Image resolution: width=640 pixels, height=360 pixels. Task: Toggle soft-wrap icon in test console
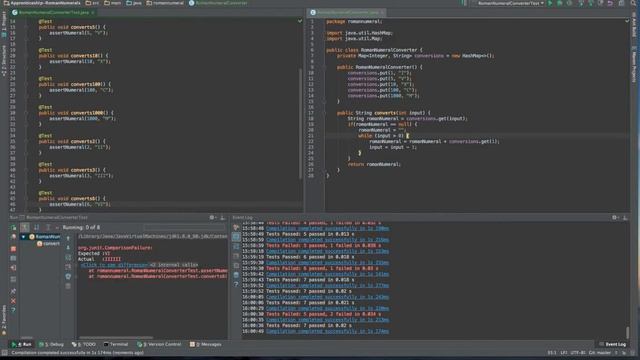point(68,257)
